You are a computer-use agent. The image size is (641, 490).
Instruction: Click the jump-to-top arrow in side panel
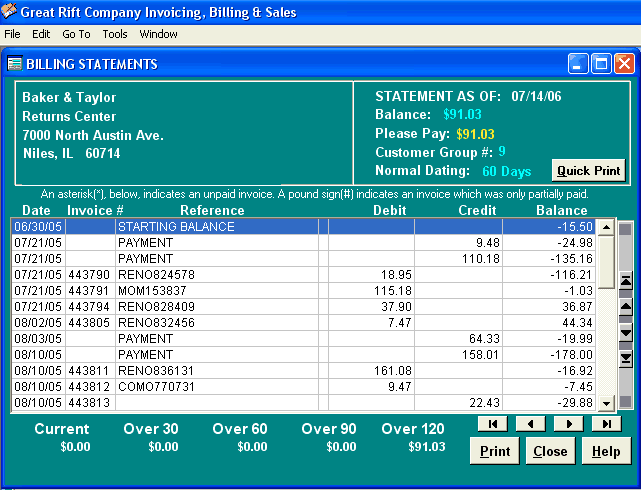[x=626, y=281]
